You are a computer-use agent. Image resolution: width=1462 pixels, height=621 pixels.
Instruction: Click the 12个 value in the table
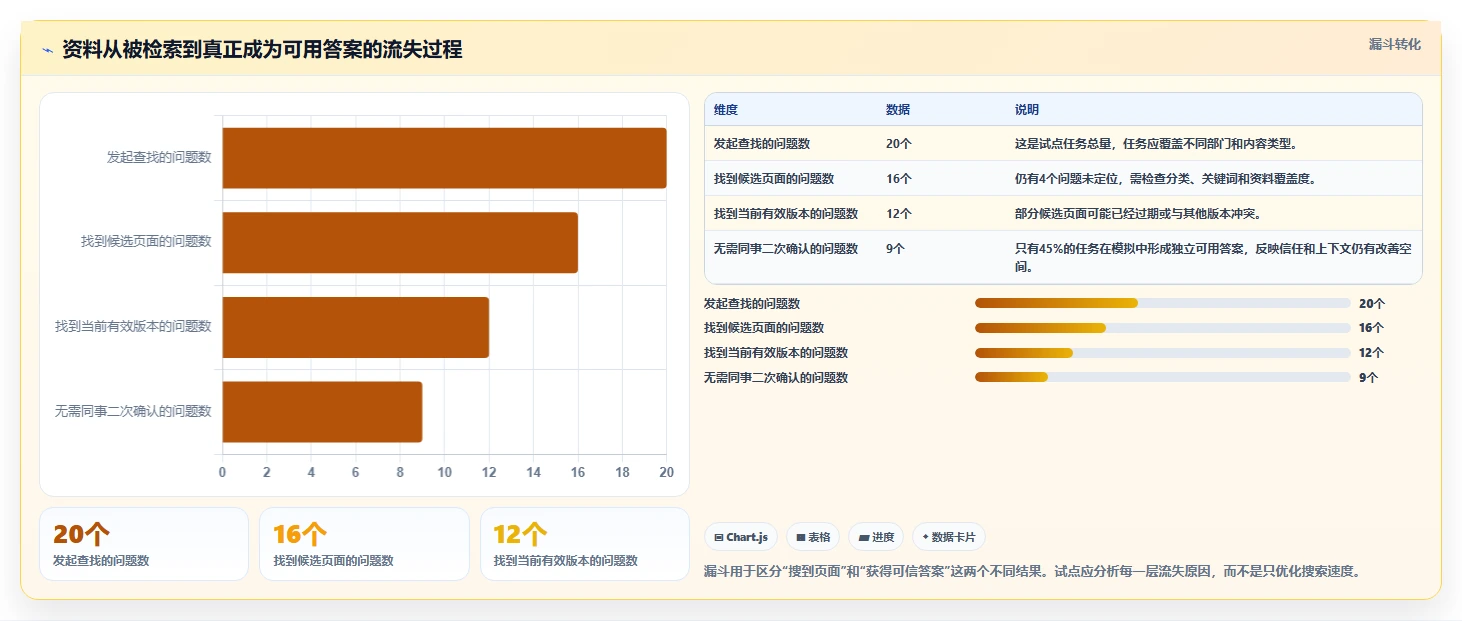899,214
